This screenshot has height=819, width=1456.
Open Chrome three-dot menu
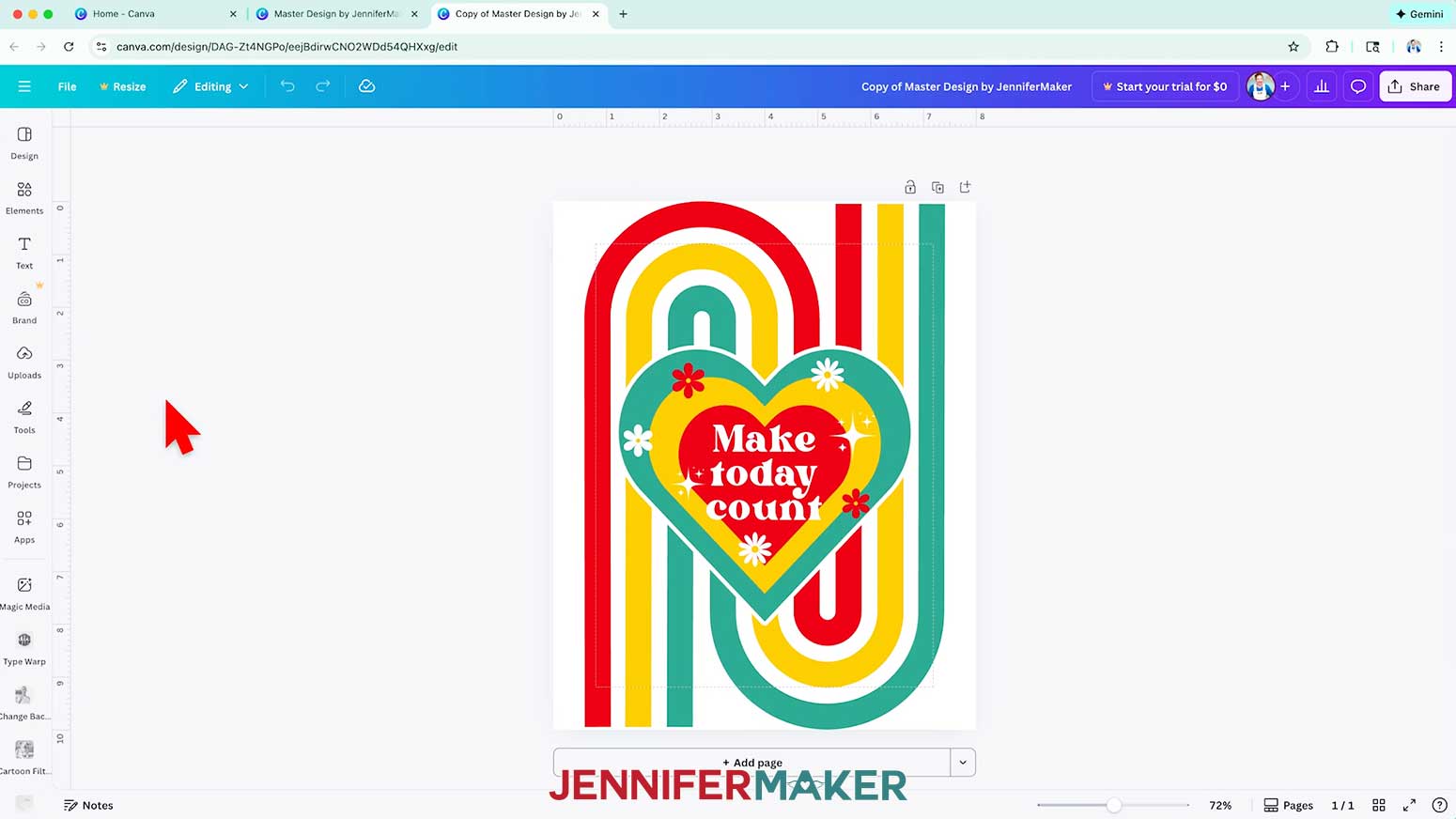(1441, 46)
